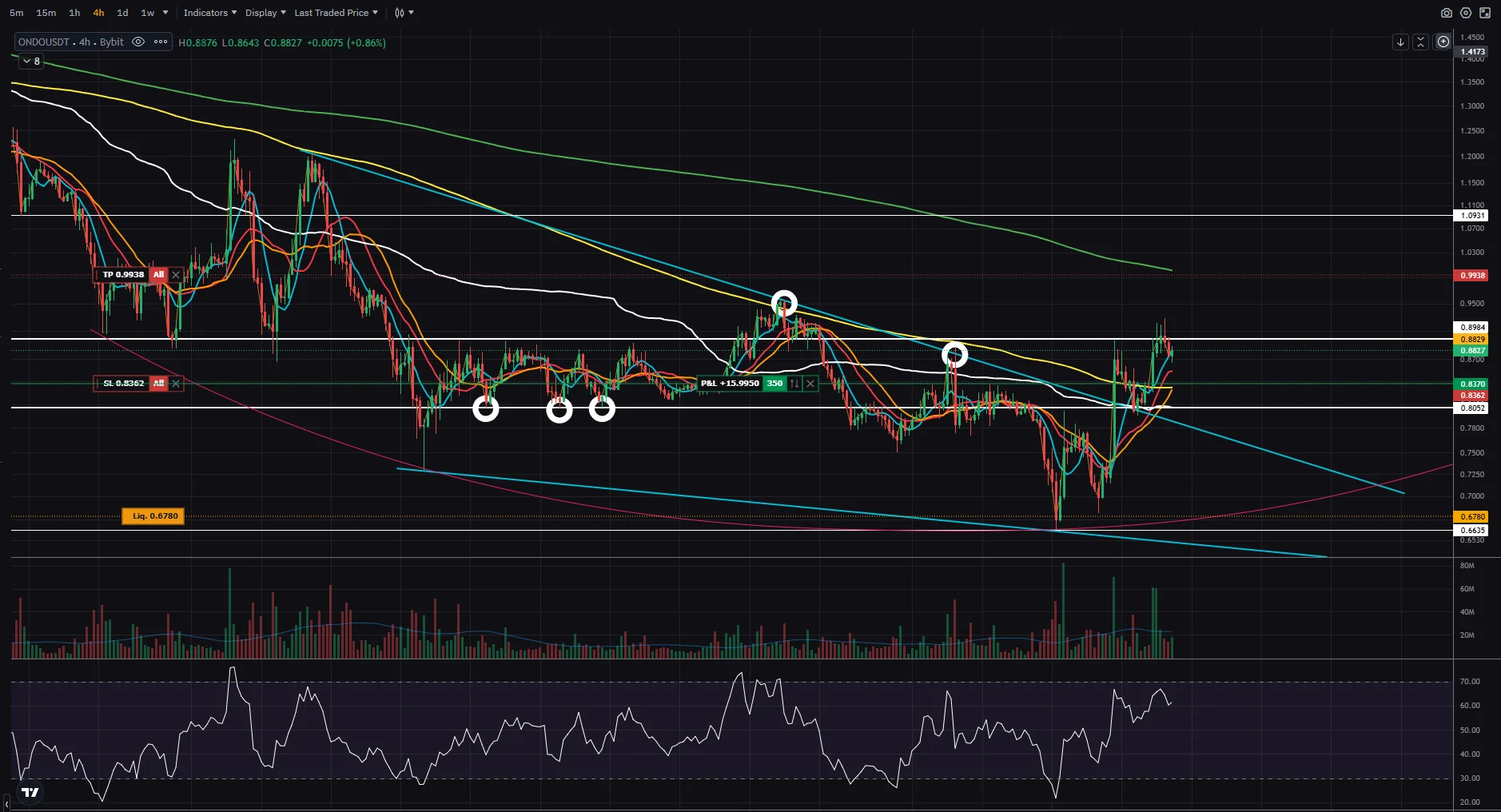Click the plus circle on price axis

coord(1443,42)
